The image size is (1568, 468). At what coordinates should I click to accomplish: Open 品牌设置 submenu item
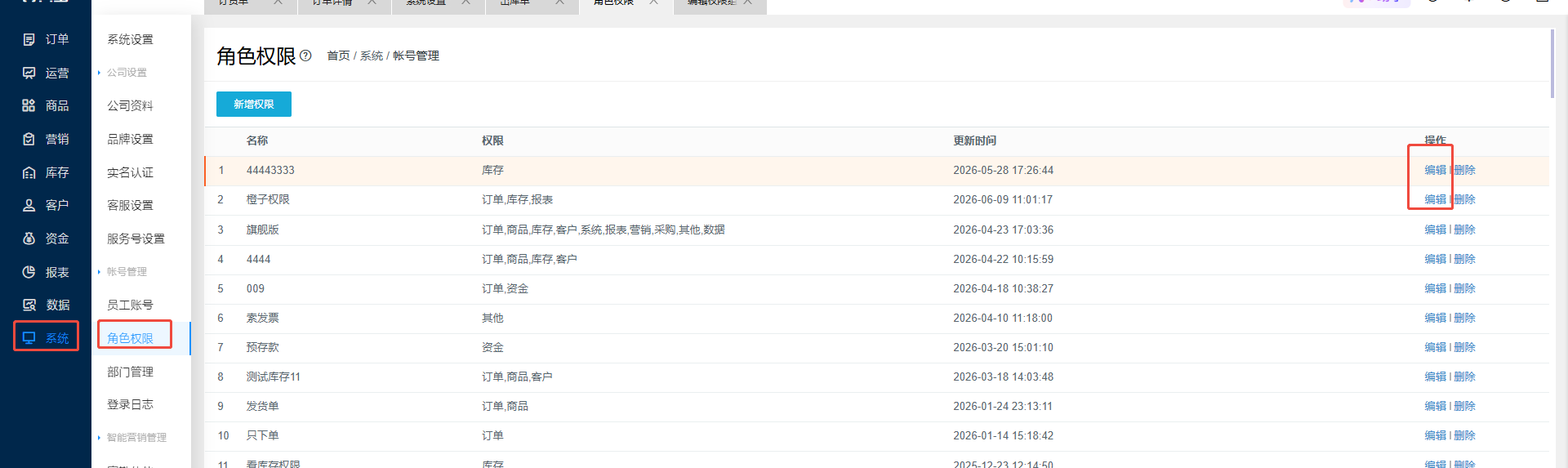pos(130,139)
